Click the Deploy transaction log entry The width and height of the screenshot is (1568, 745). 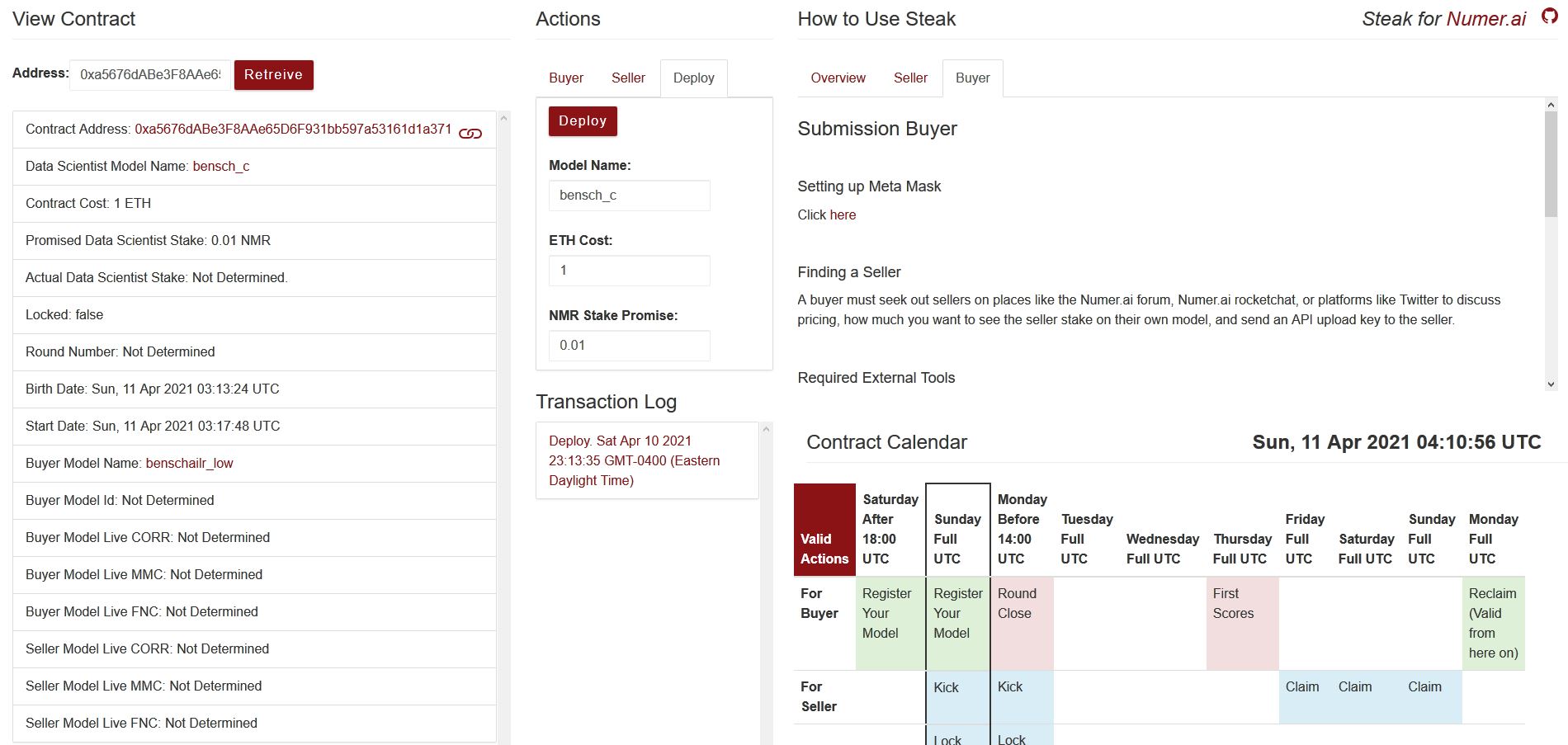tap(647, 461)
